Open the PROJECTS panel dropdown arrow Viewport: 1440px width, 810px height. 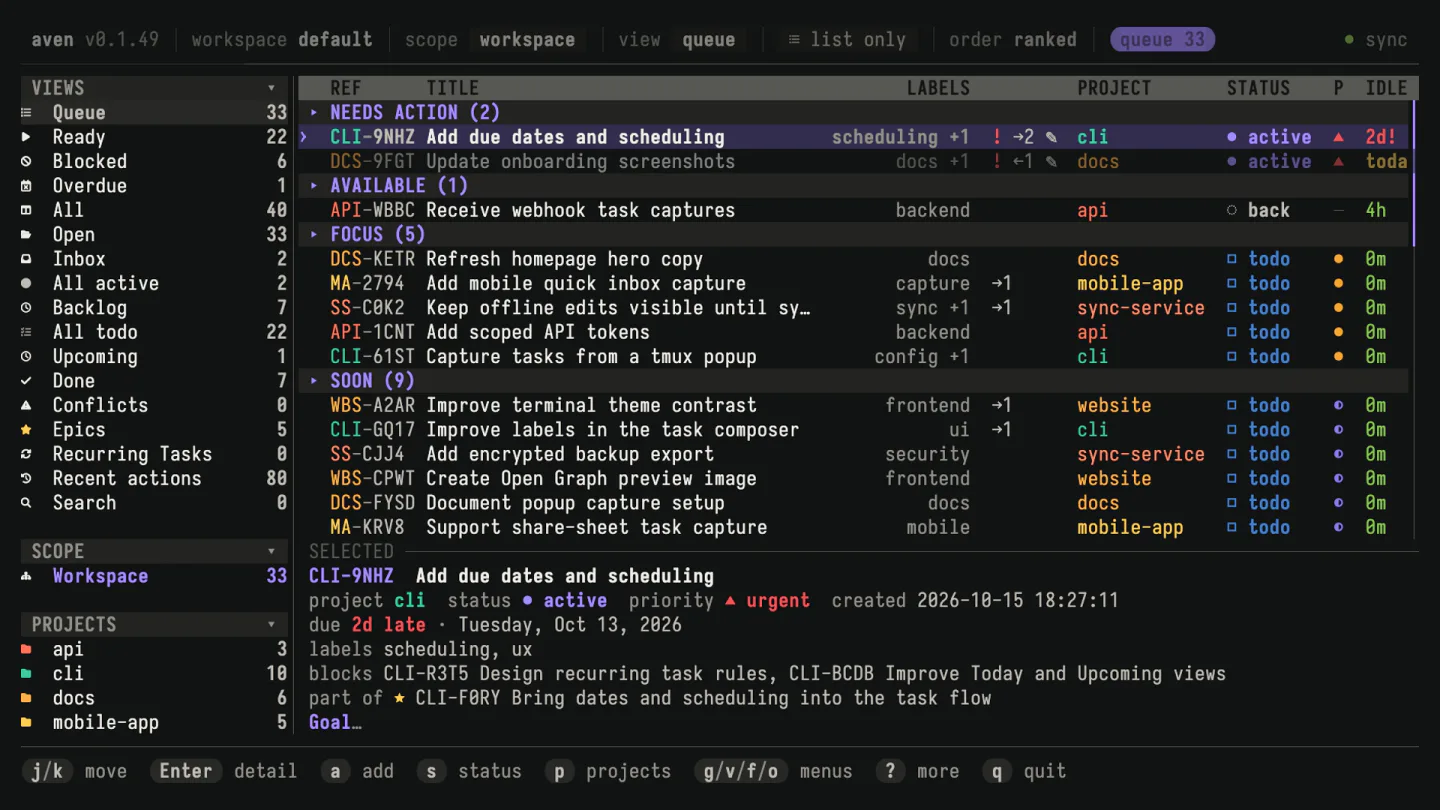(271, 625)
